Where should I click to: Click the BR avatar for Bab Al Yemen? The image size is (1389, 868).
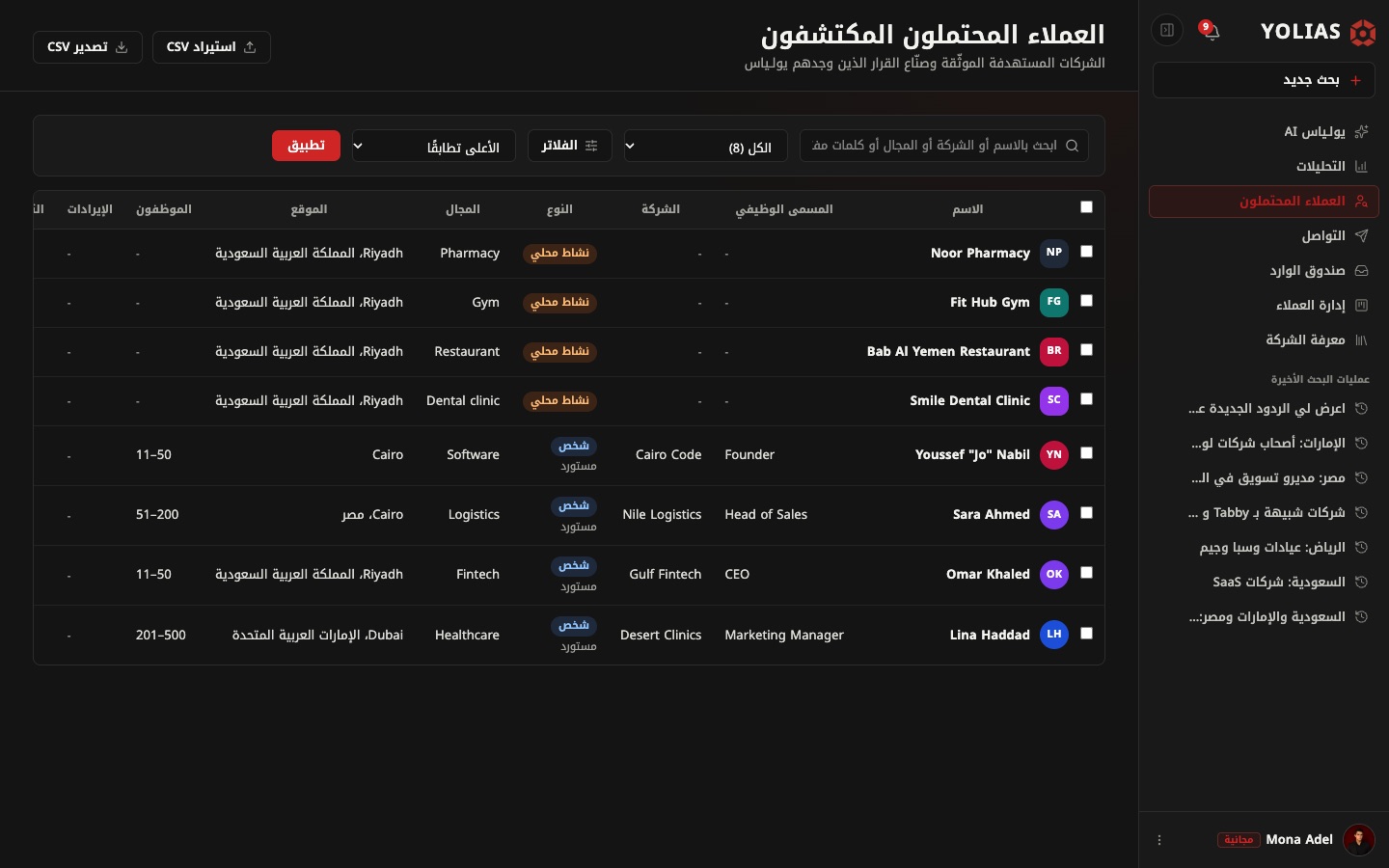1054,351
